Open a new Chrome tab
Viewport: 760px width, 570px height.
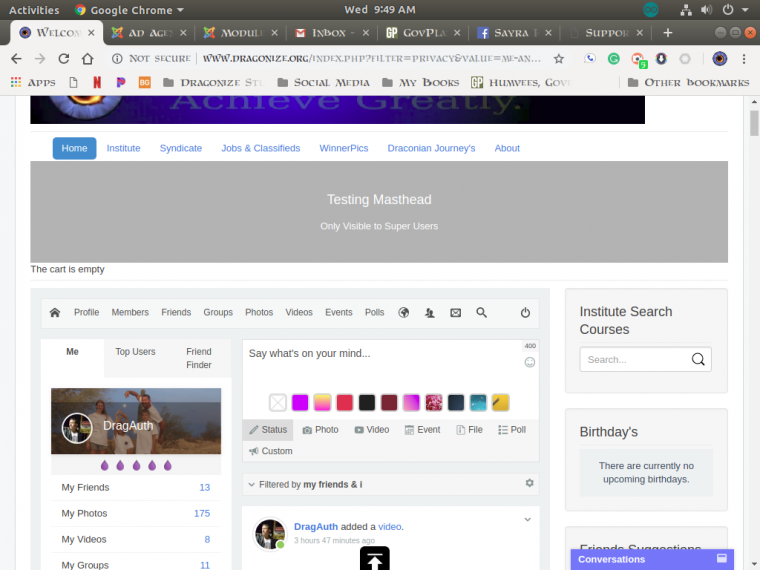(x=668, y=32)
